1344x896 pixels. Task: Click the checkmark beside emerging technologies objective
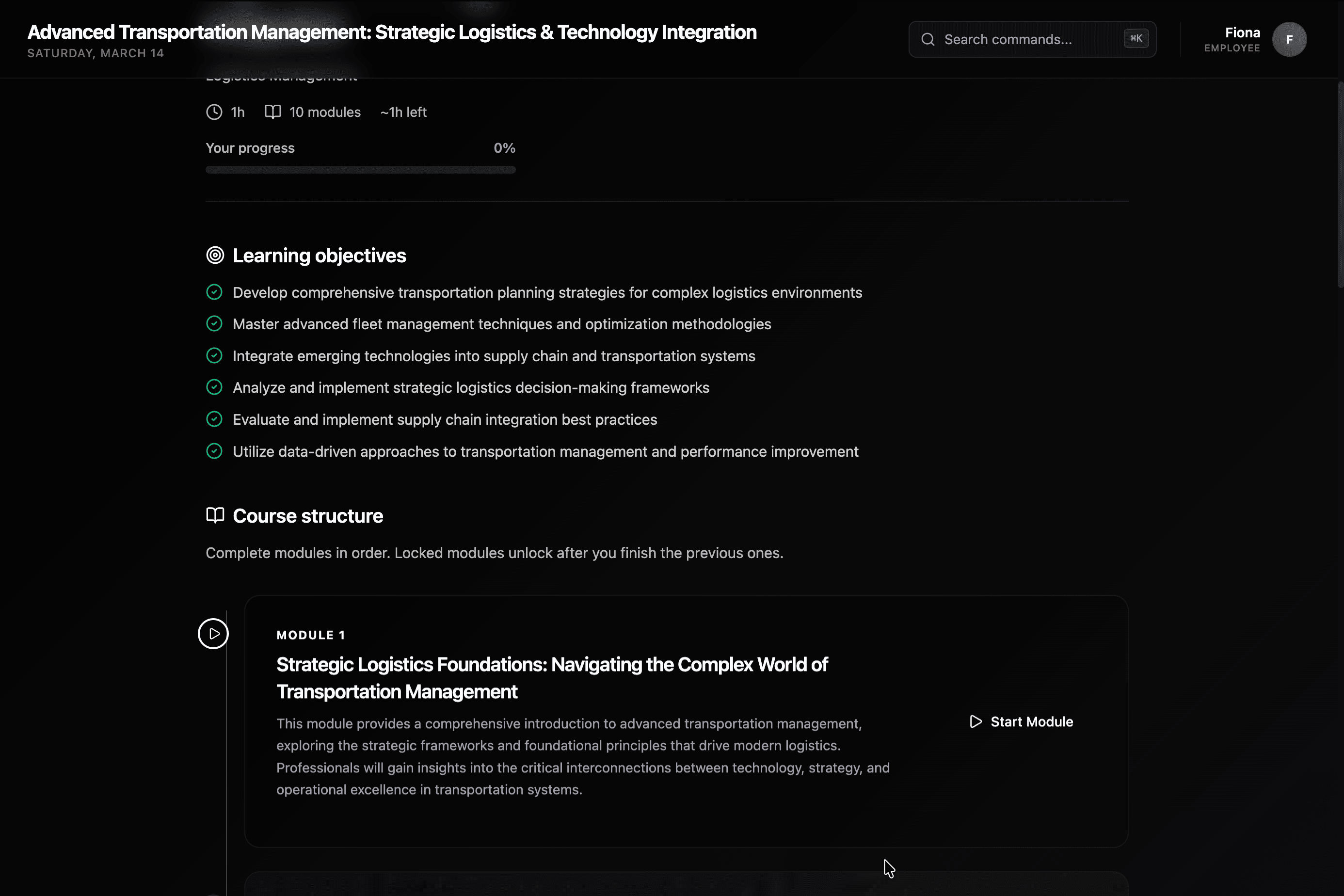(x=214, y=356)
